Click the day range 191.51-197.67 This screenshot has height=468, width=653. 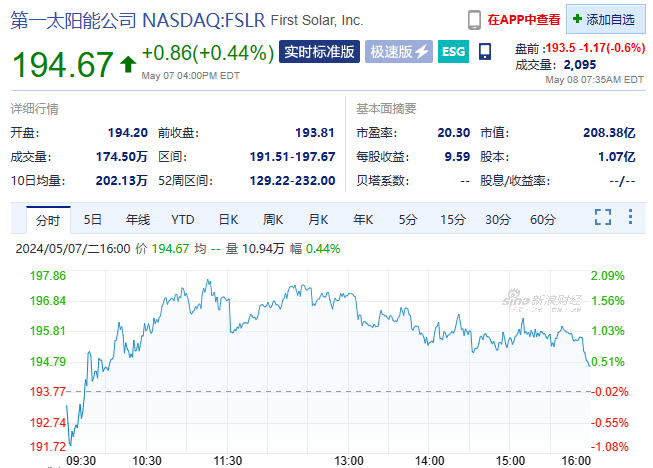click(292, 157)
